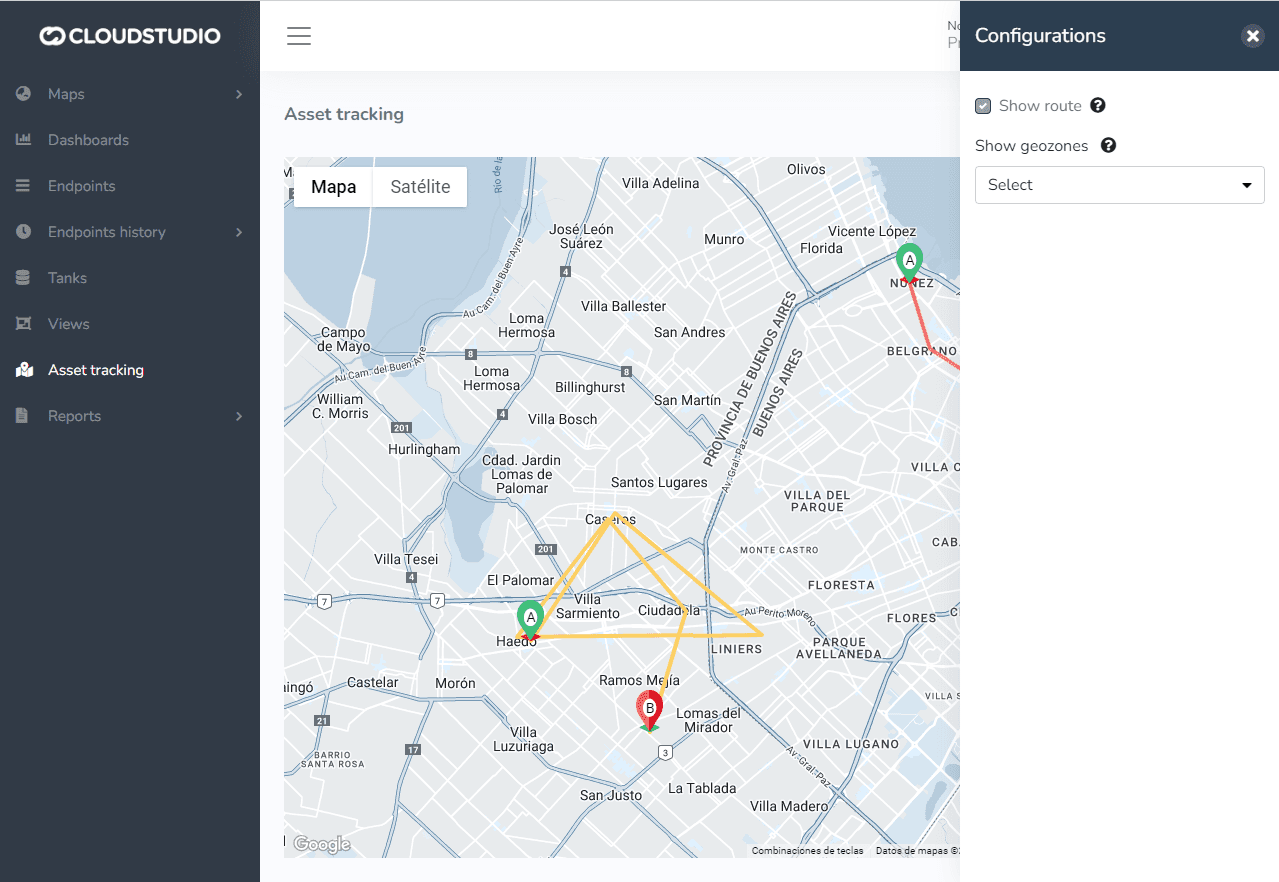Click green marker A near Nuñez
The image size is (1279, 882).
[909, 262]
